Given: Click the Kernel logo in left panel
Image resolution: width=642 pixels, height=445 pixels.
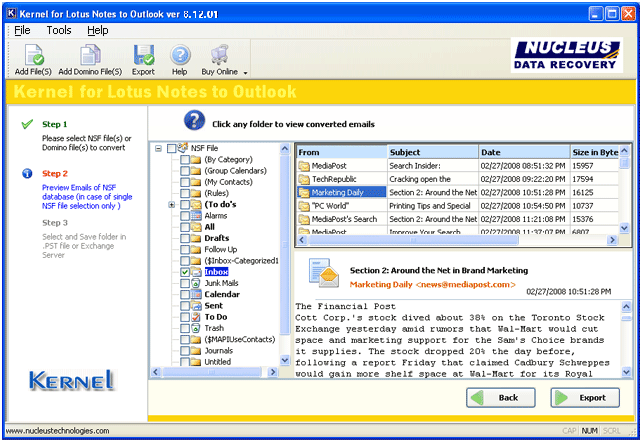Looking at the screenshot, I should (x=72, y=380).
